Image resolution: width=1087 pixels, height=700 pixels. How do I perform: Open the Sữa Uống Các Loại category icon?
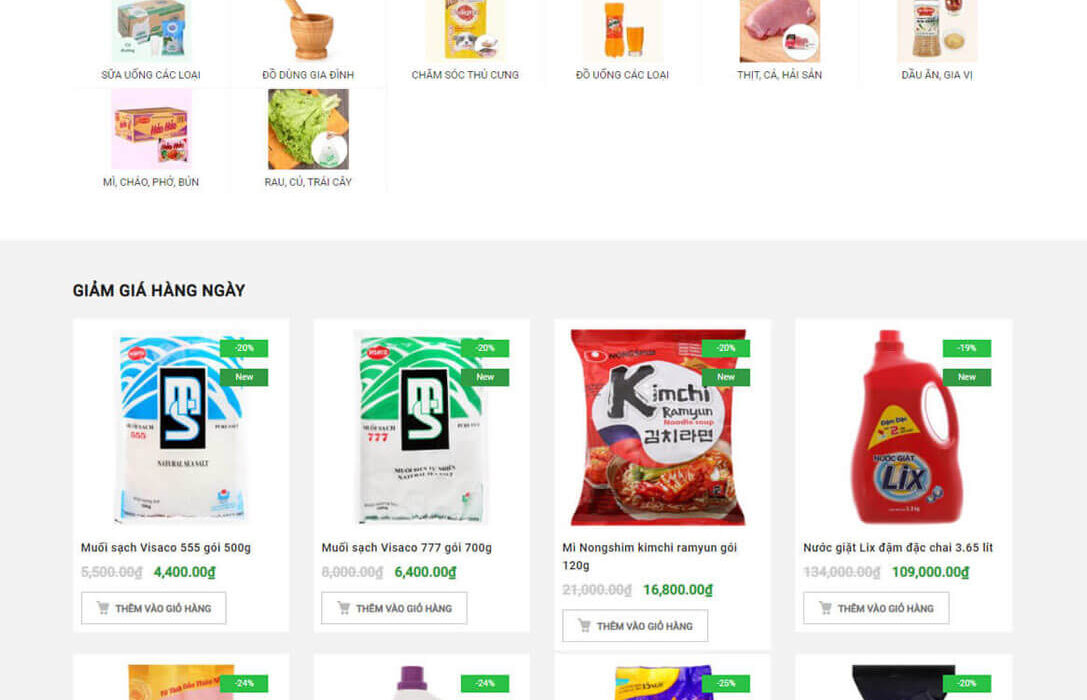point(151,31)
